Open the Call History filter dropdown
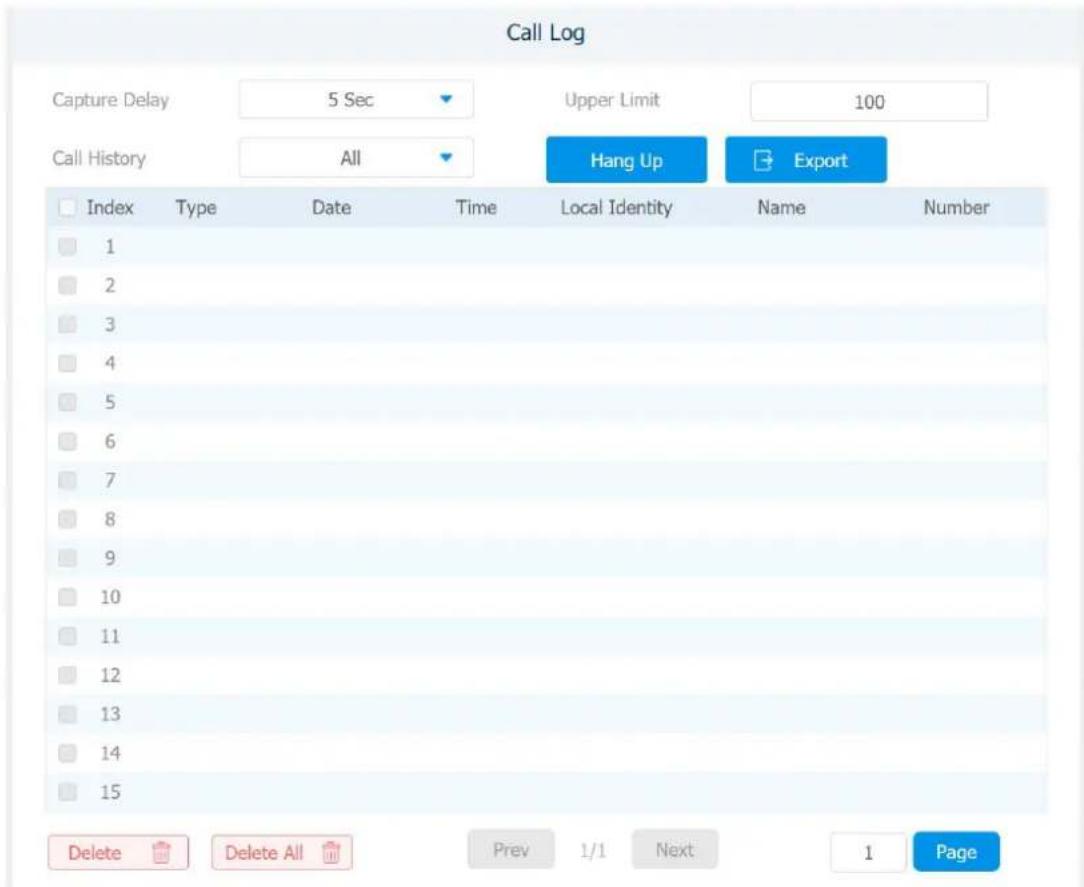This screenshot has width=1084, height=887. point(356,158)
